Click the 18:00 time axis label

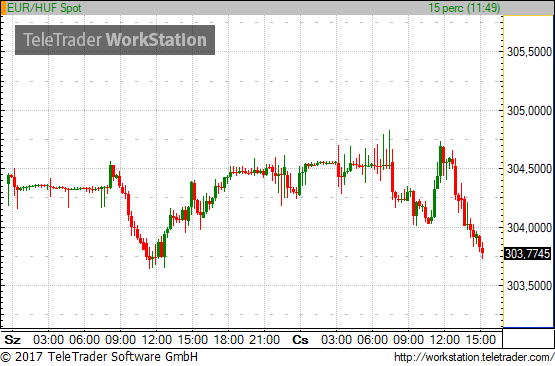click(x=229, y=340)
